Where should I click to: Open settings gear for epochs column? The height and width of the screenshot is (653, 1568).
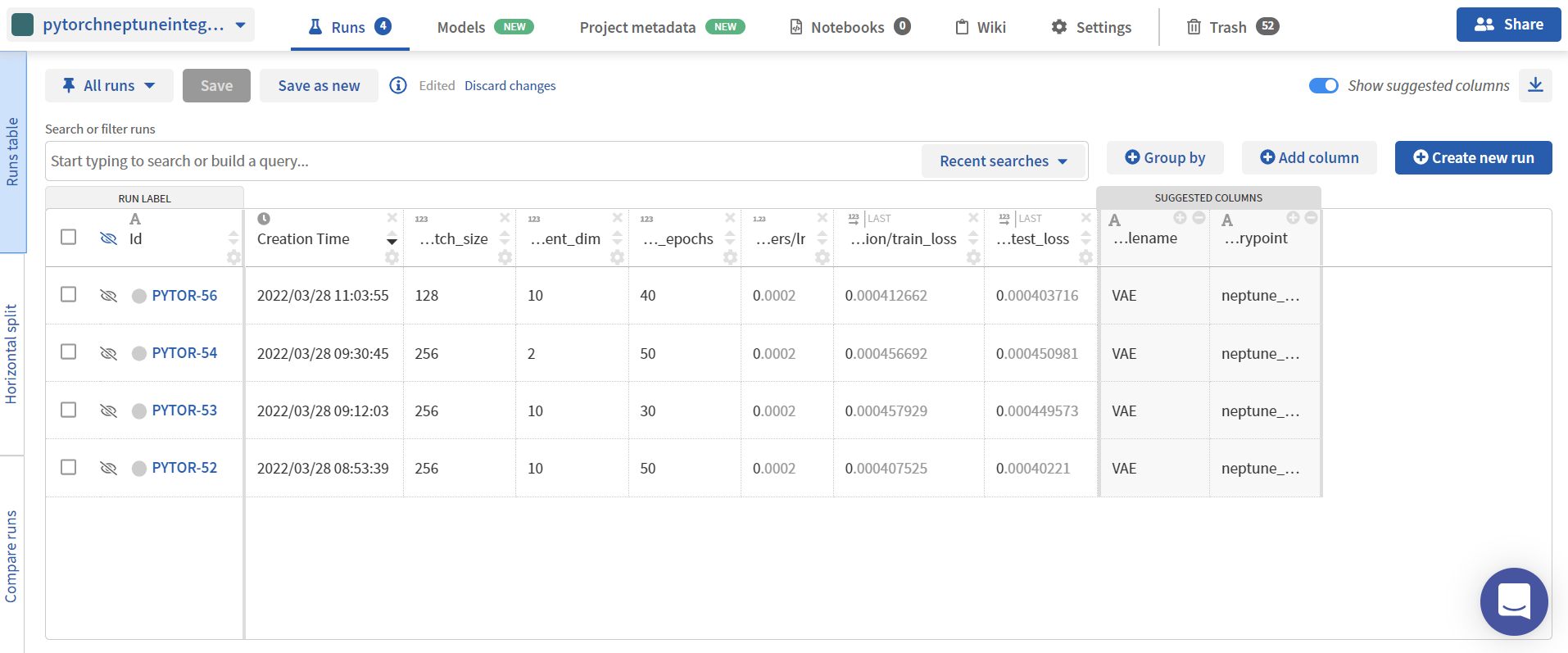[x=730, y=257]
